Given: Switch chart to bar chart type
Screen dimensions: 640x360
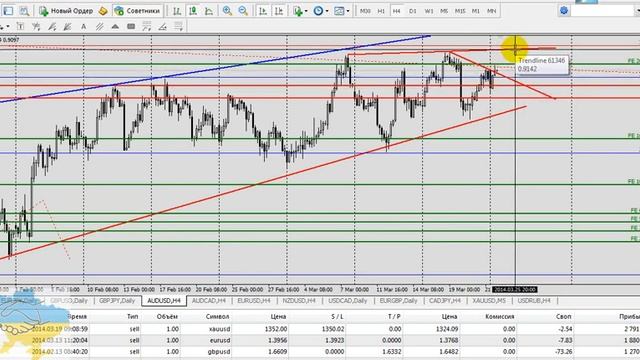Looking at the screenshot, I should point(177,11).
